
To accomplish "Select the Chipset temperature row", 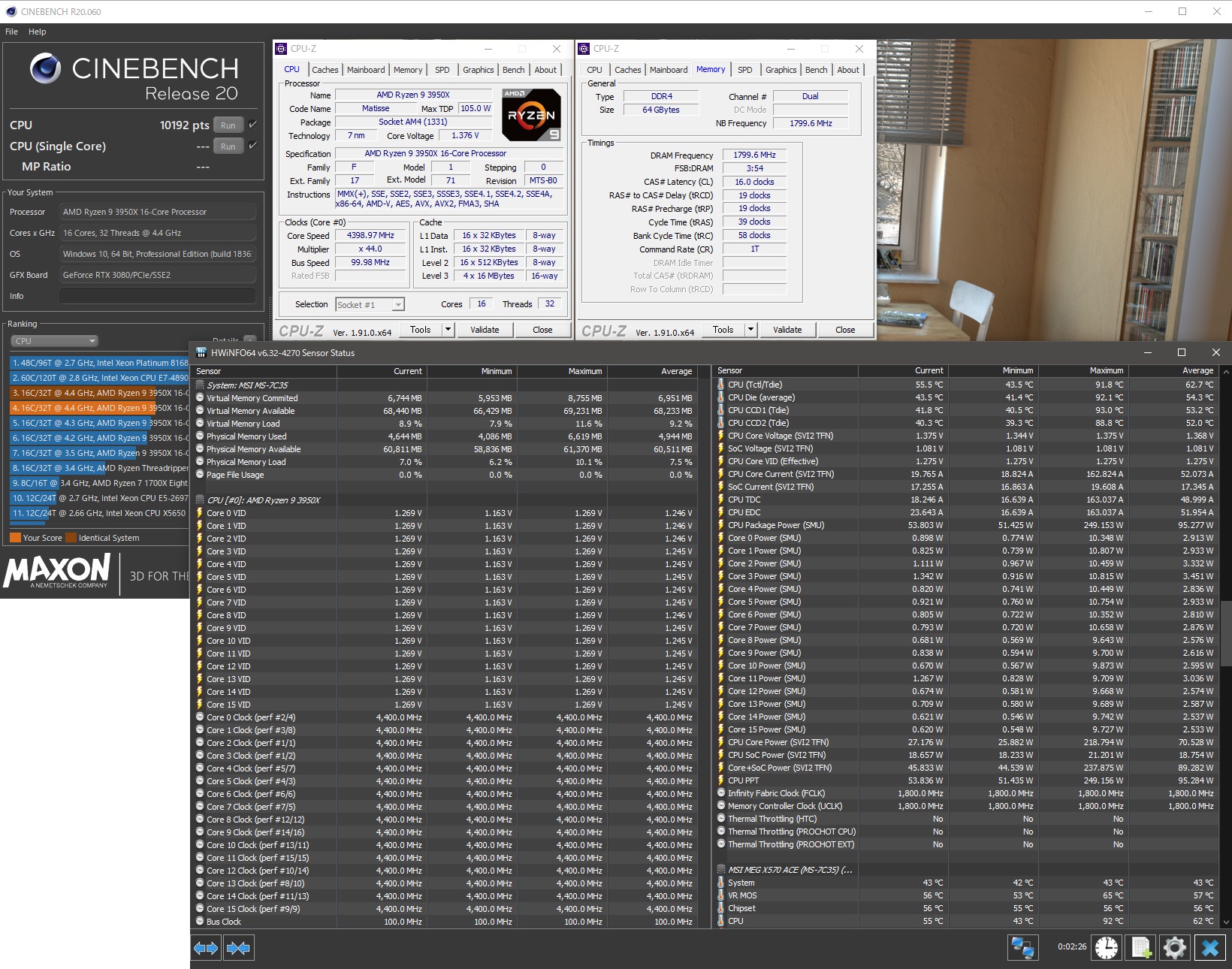I will [966, 908].
